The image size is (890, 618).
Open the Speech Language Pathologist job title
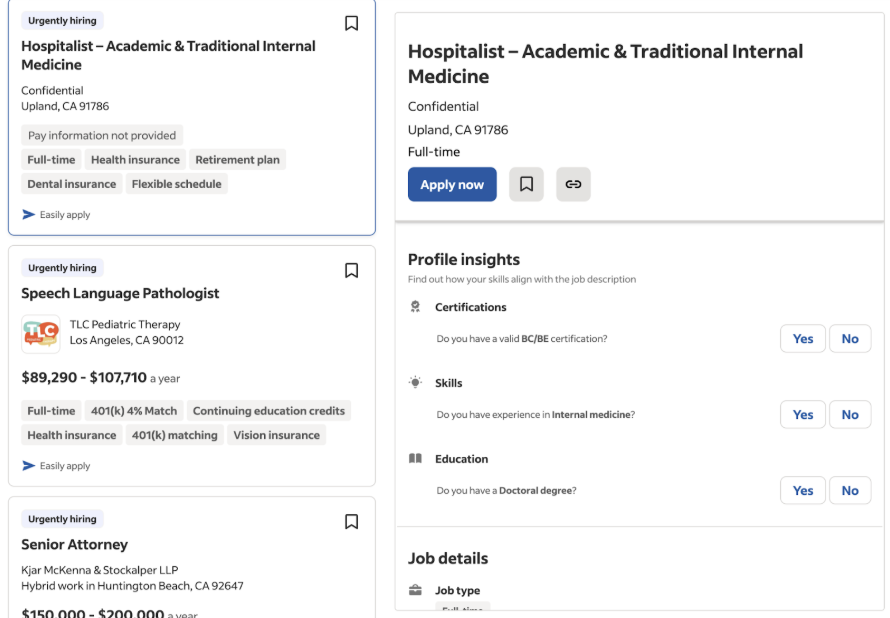point(120,293)
